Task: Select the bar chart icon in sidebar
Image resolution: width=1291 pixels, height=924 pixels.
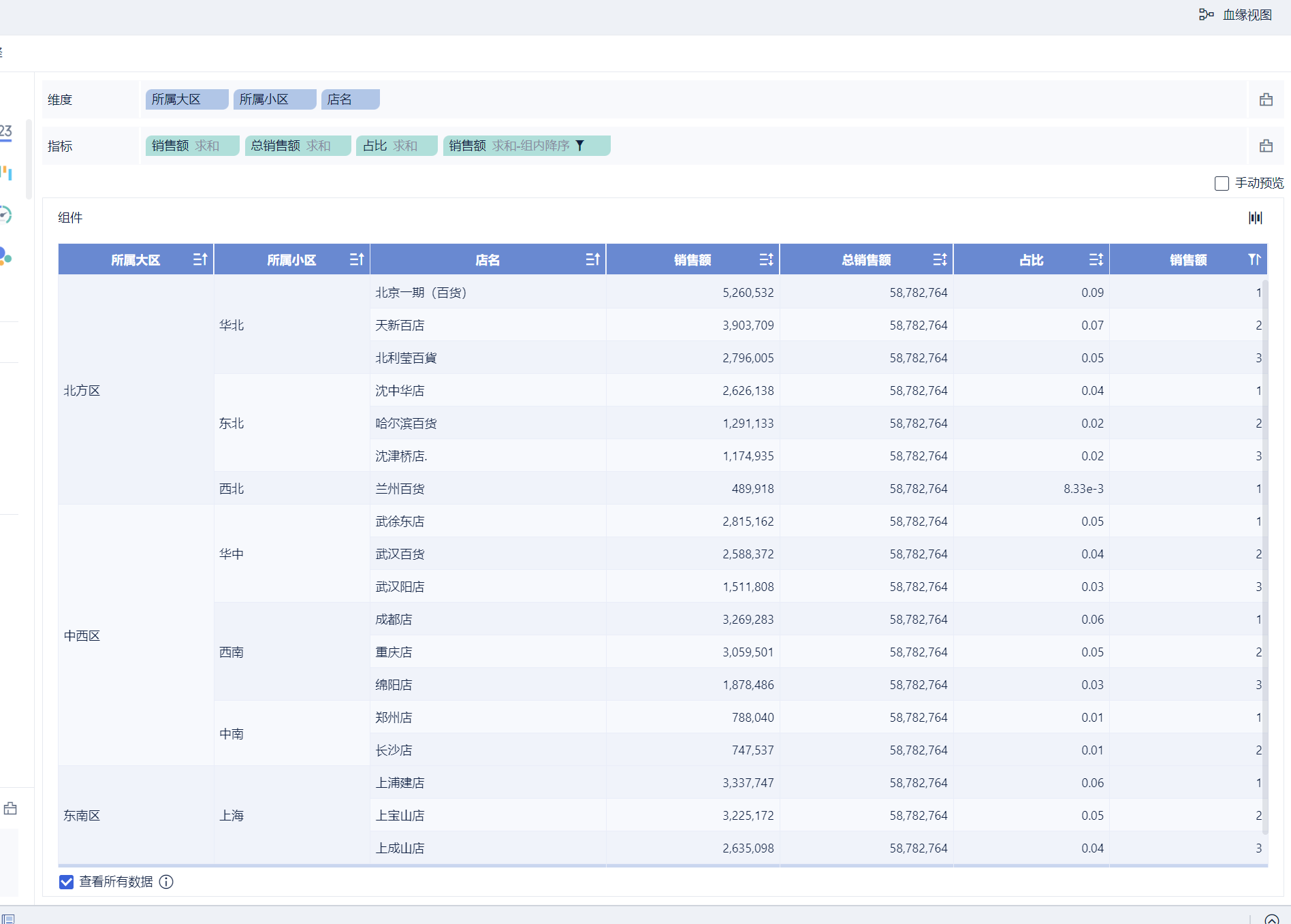Action: pyautogui.click(x=6, y=173)
